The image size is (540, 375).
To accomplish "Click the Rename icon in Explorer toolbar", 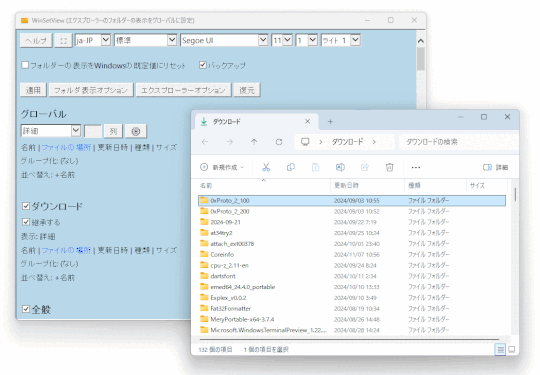I will click(340, 167).
